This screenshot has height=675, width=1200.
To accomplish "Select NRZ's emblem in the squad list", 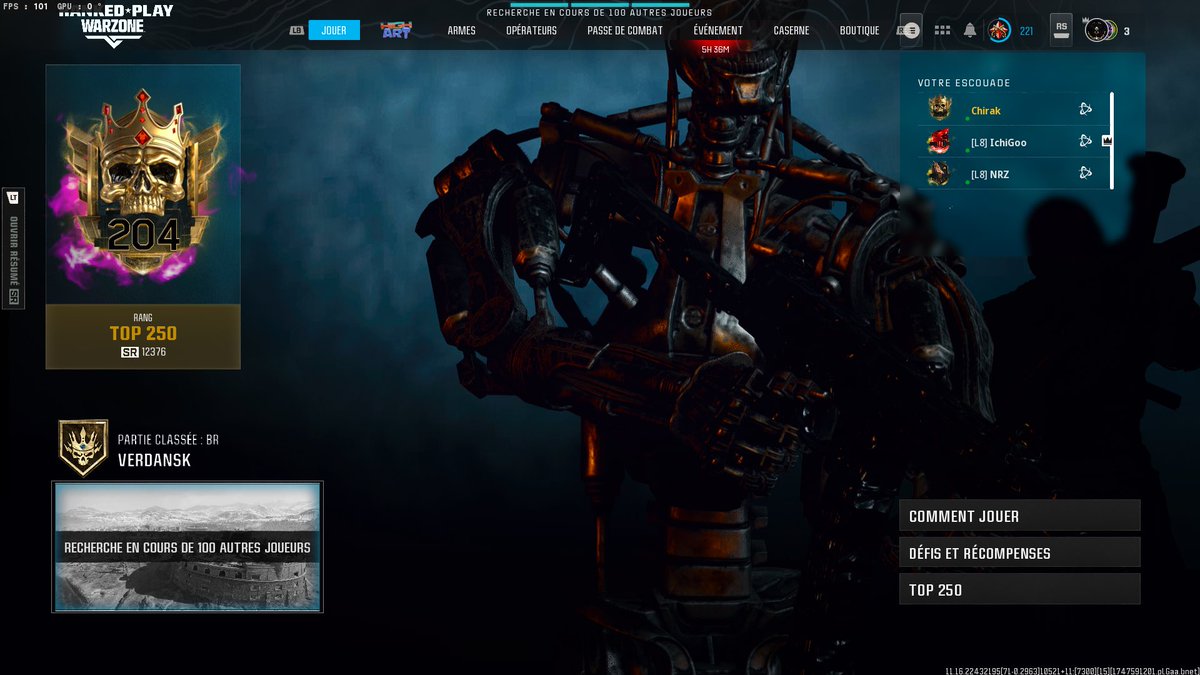I will pos(939,174).
